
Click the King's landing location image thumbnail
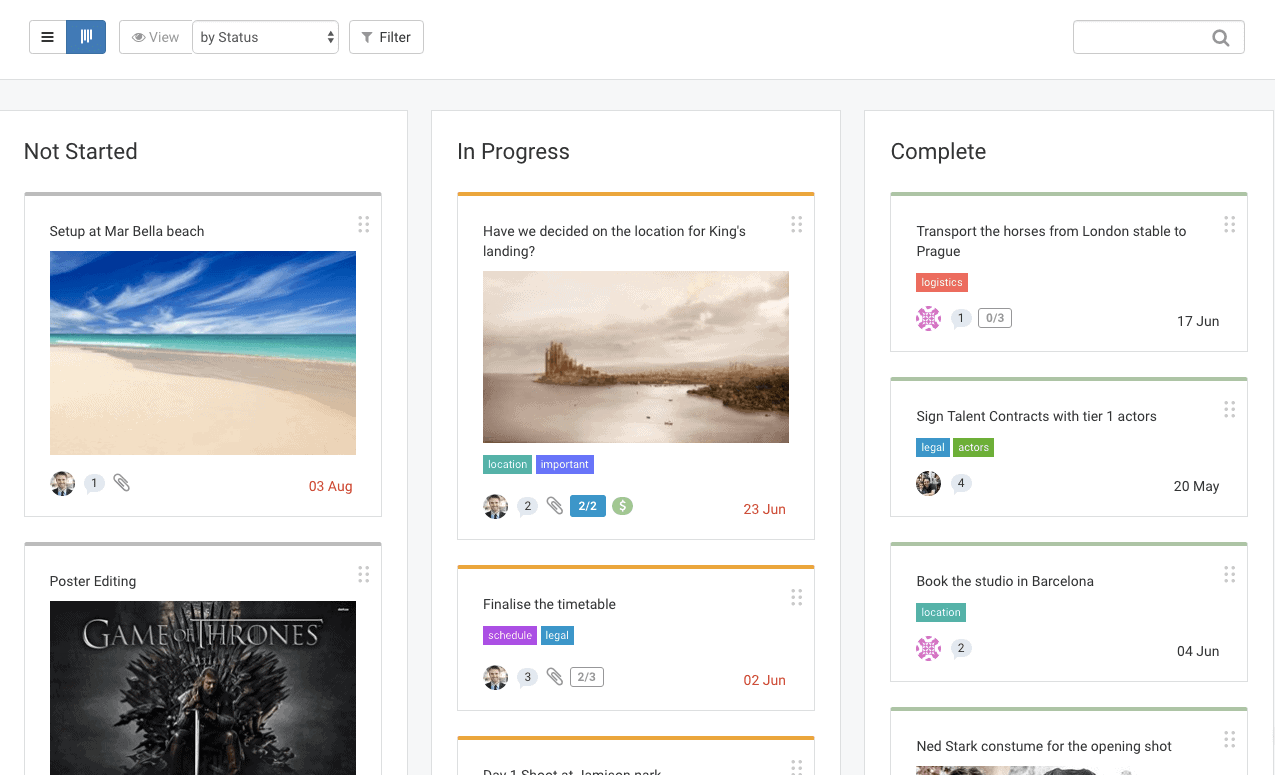coord(636,357)
